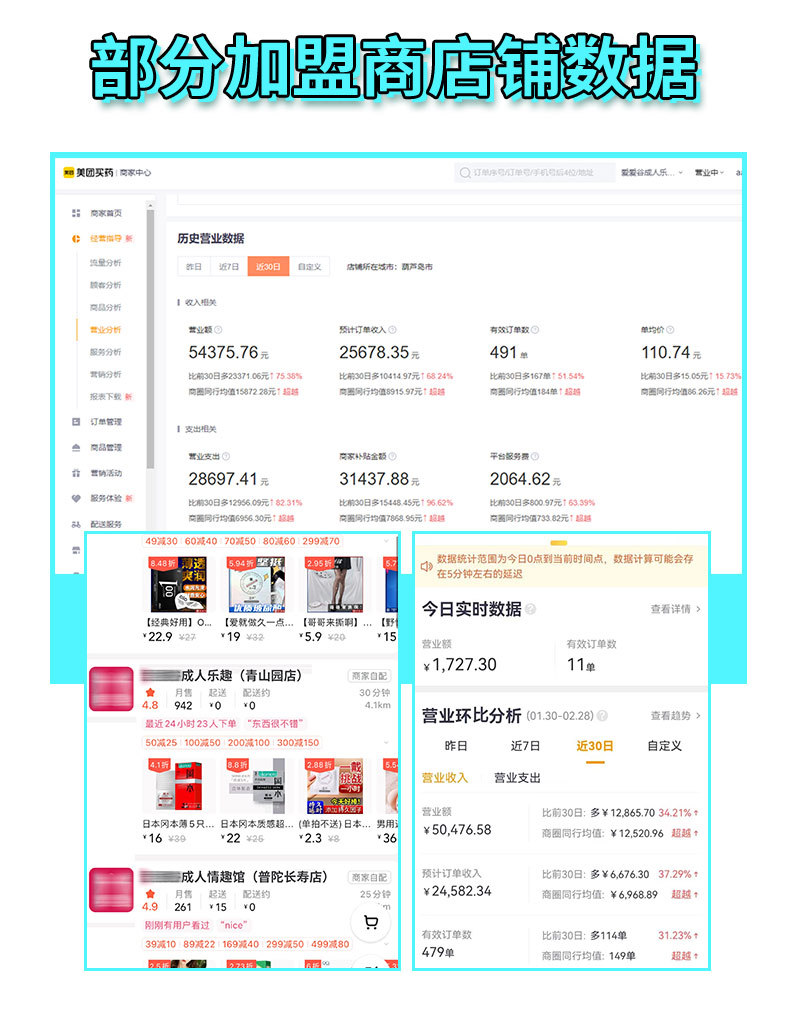Open 营销活动 menu item
Image resolution: width=790 pixels, height=1032 pixels.
(106, 473)
